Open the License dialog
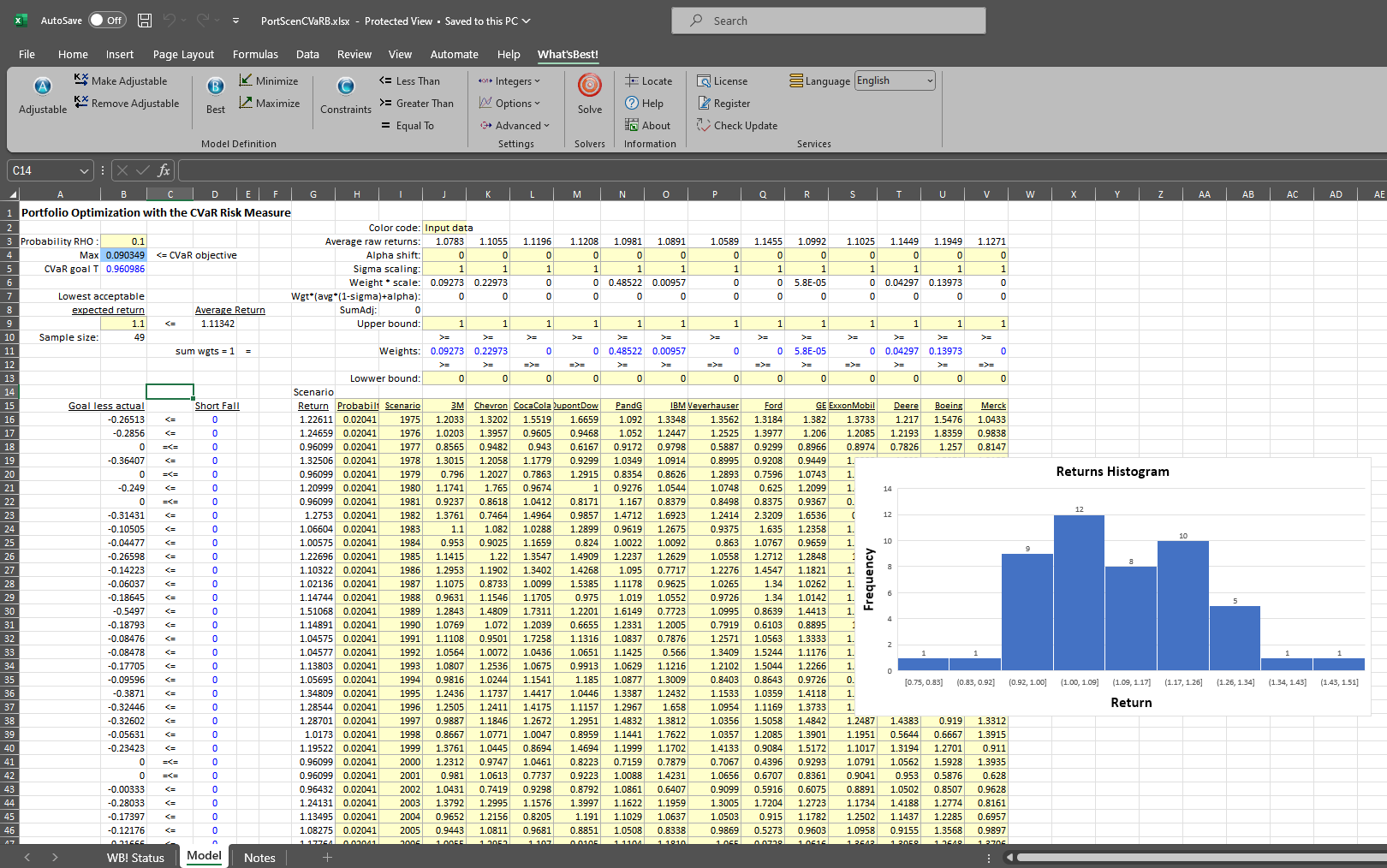The height and width of the screenshot is (868, 1387). click(x=722, y=80)
